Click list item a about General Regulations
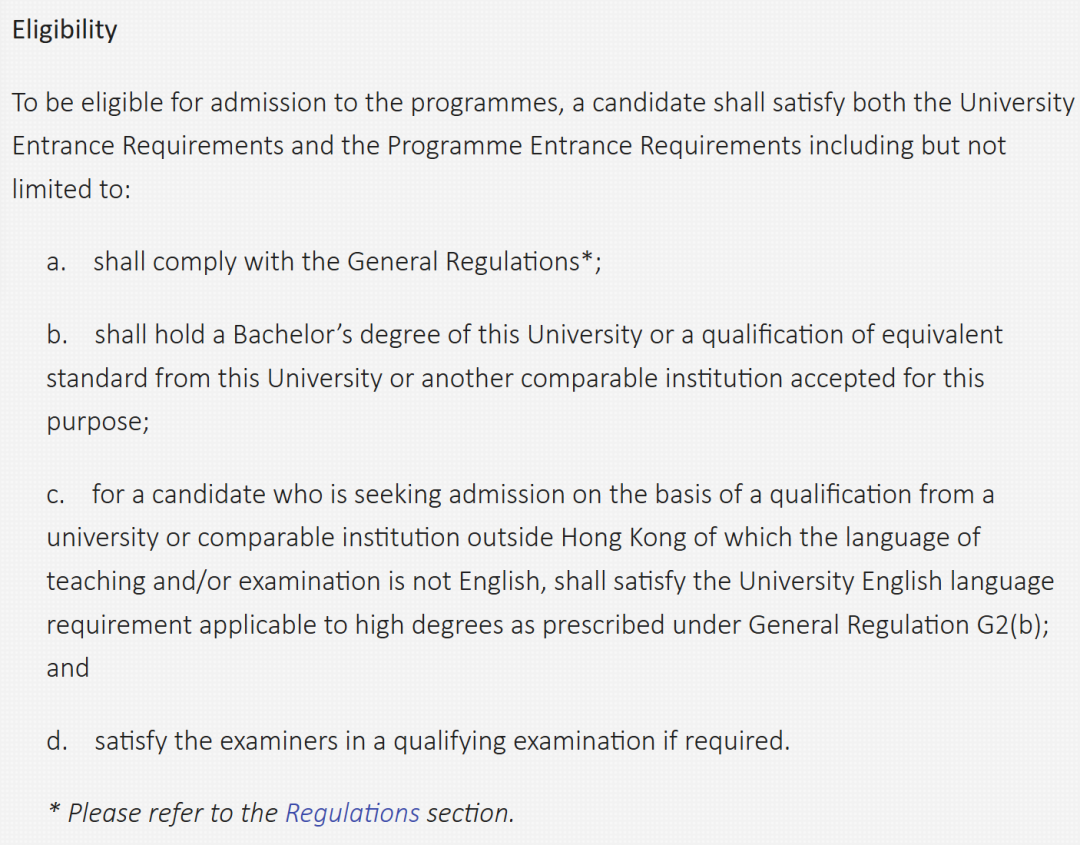 click(324, 262)
